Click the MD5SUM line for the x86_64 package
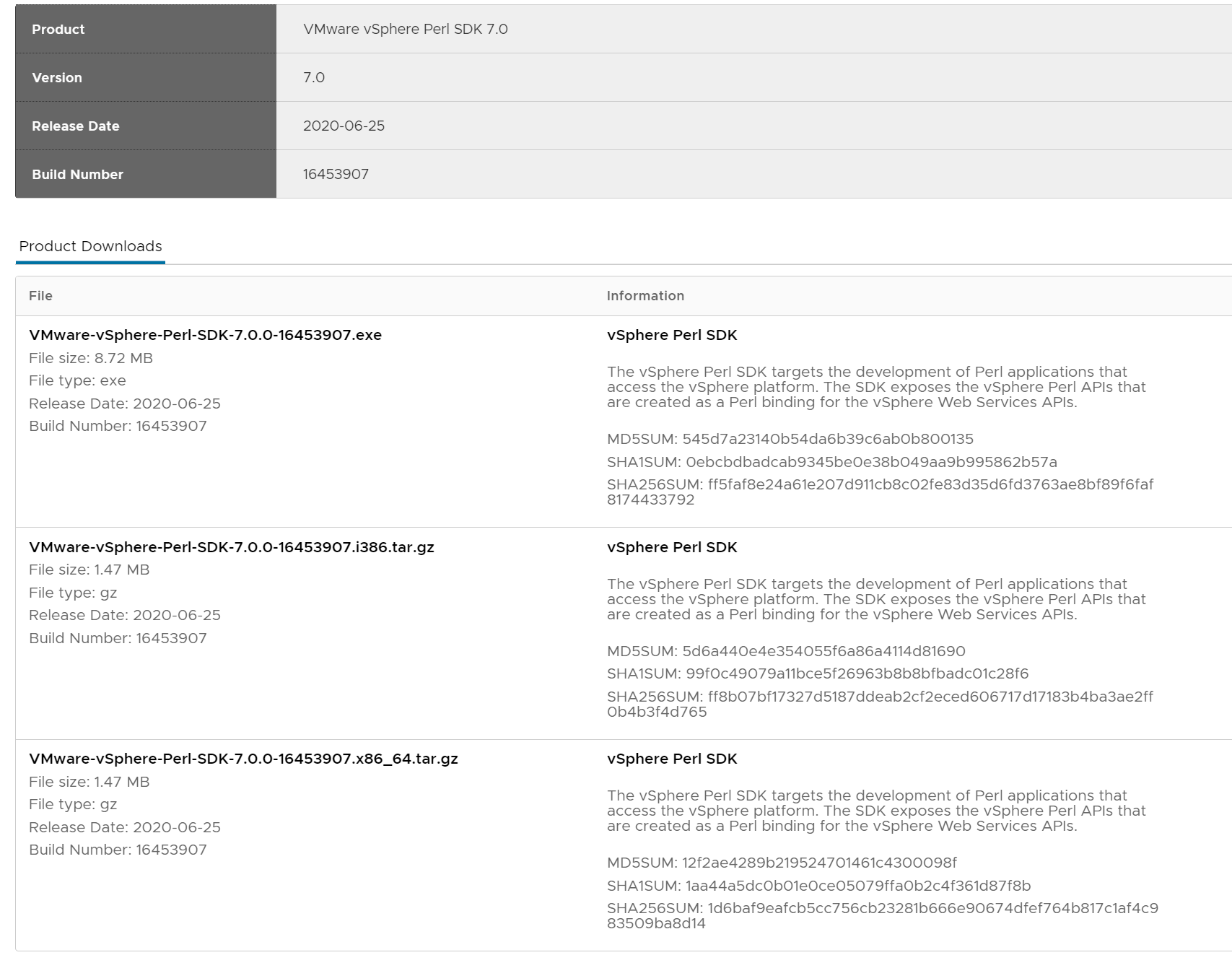 (x=782, y=863)
